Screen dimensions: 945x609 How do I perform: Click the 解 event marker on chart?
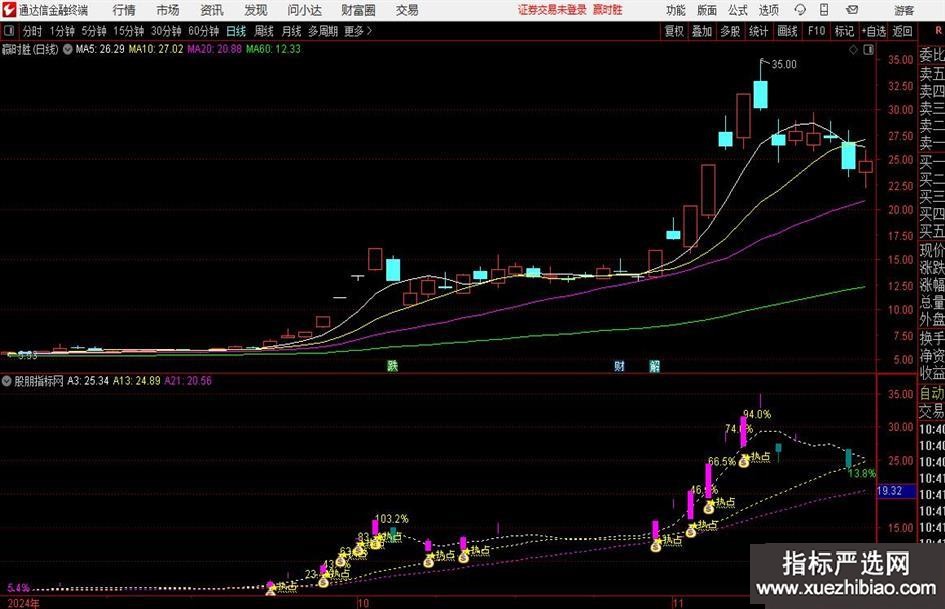(x=655, y=365)
